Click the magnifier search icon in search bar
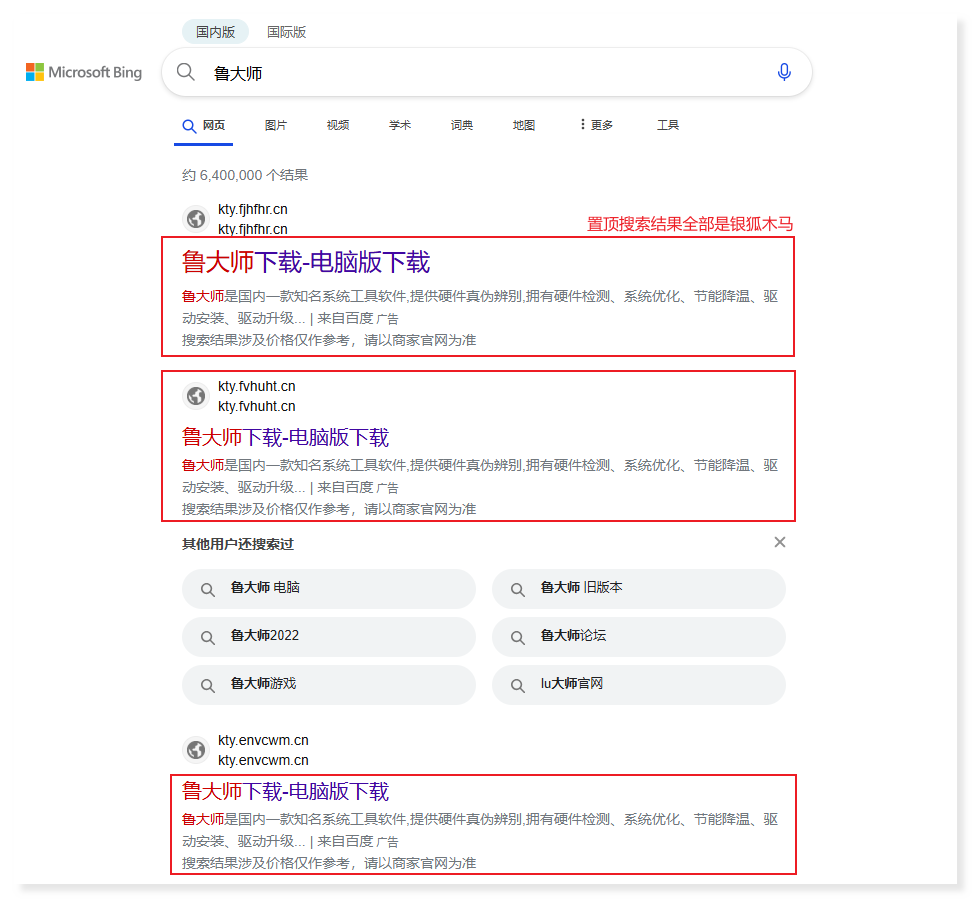Screen dimensions: 972x899 tap(186, 72)
